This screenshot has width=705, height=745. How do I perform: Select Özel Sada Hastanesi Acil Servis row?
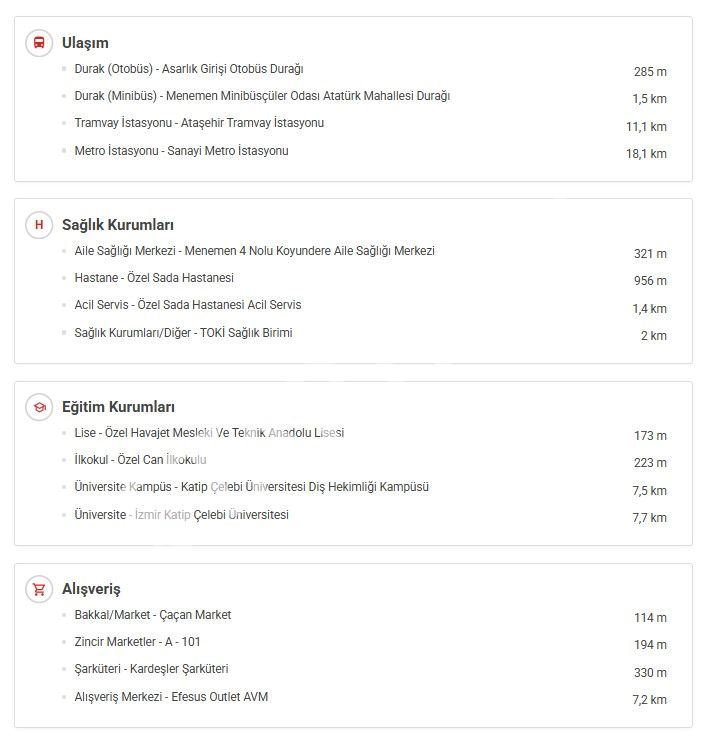188,305
